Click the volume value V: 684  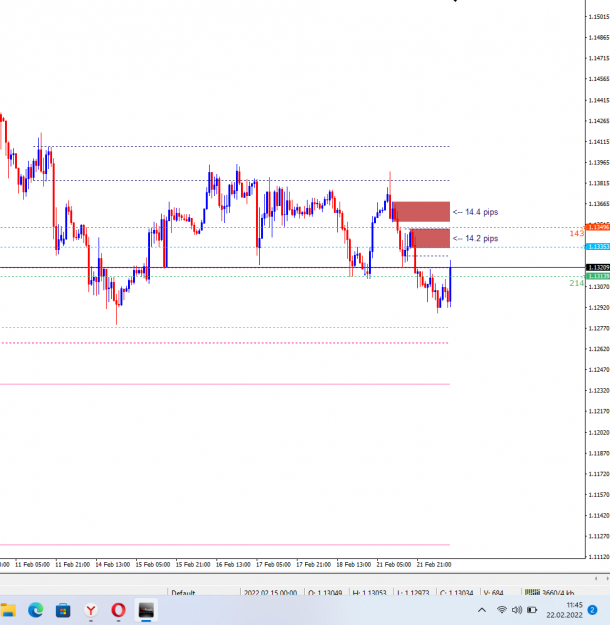tap(493, 593)
